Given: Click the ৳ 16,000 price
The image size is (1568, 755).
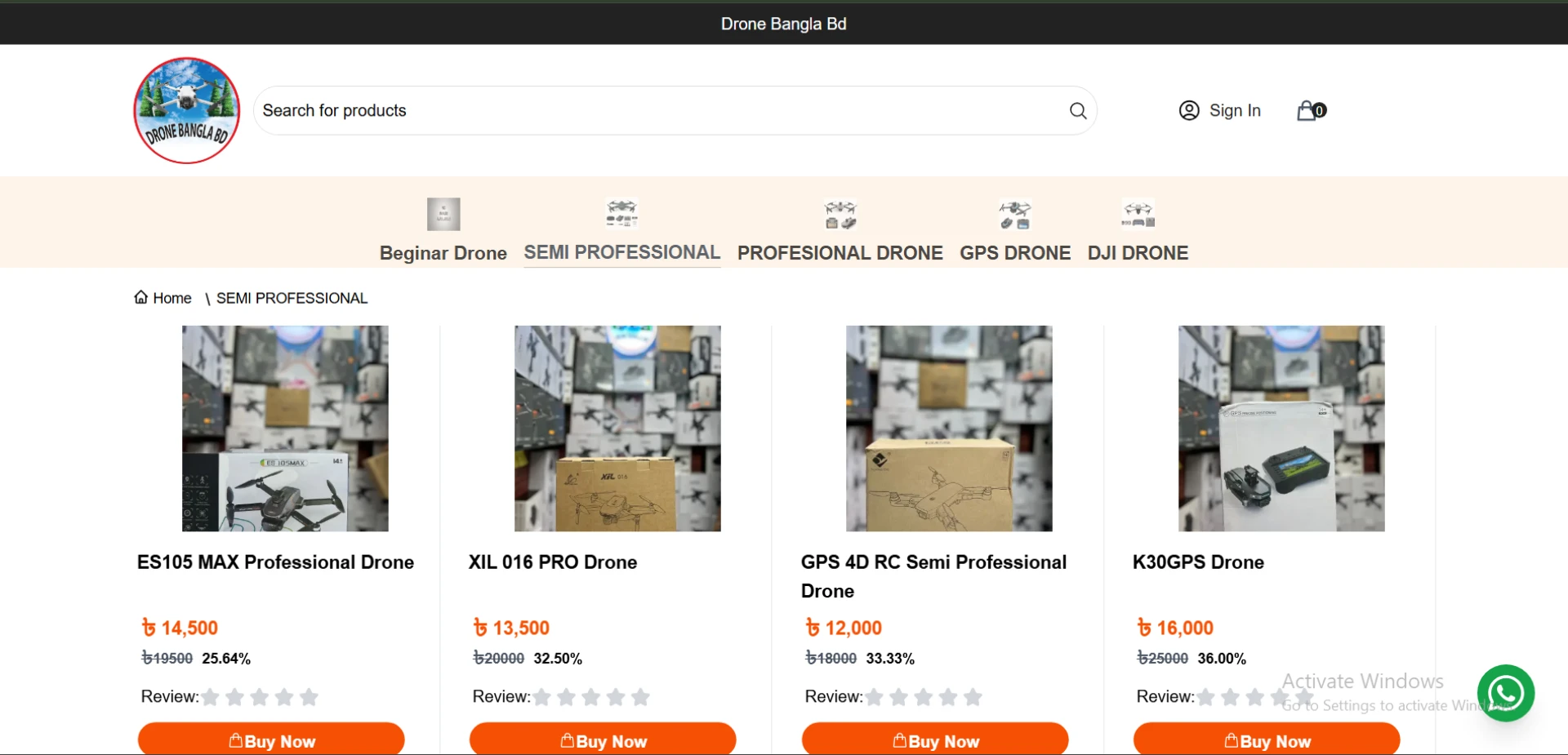Looking at the screenshot, I should pyautogui.click(x=1175, y=628).
